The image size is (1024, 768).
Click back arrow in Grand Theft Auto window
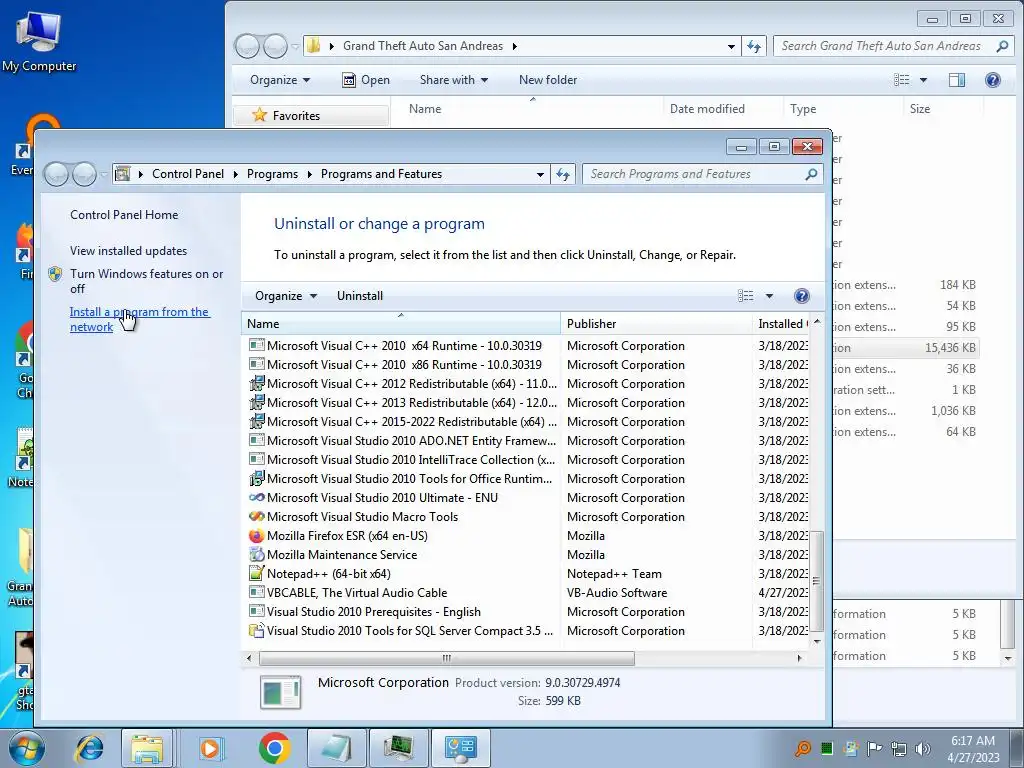tap(248, 46)
